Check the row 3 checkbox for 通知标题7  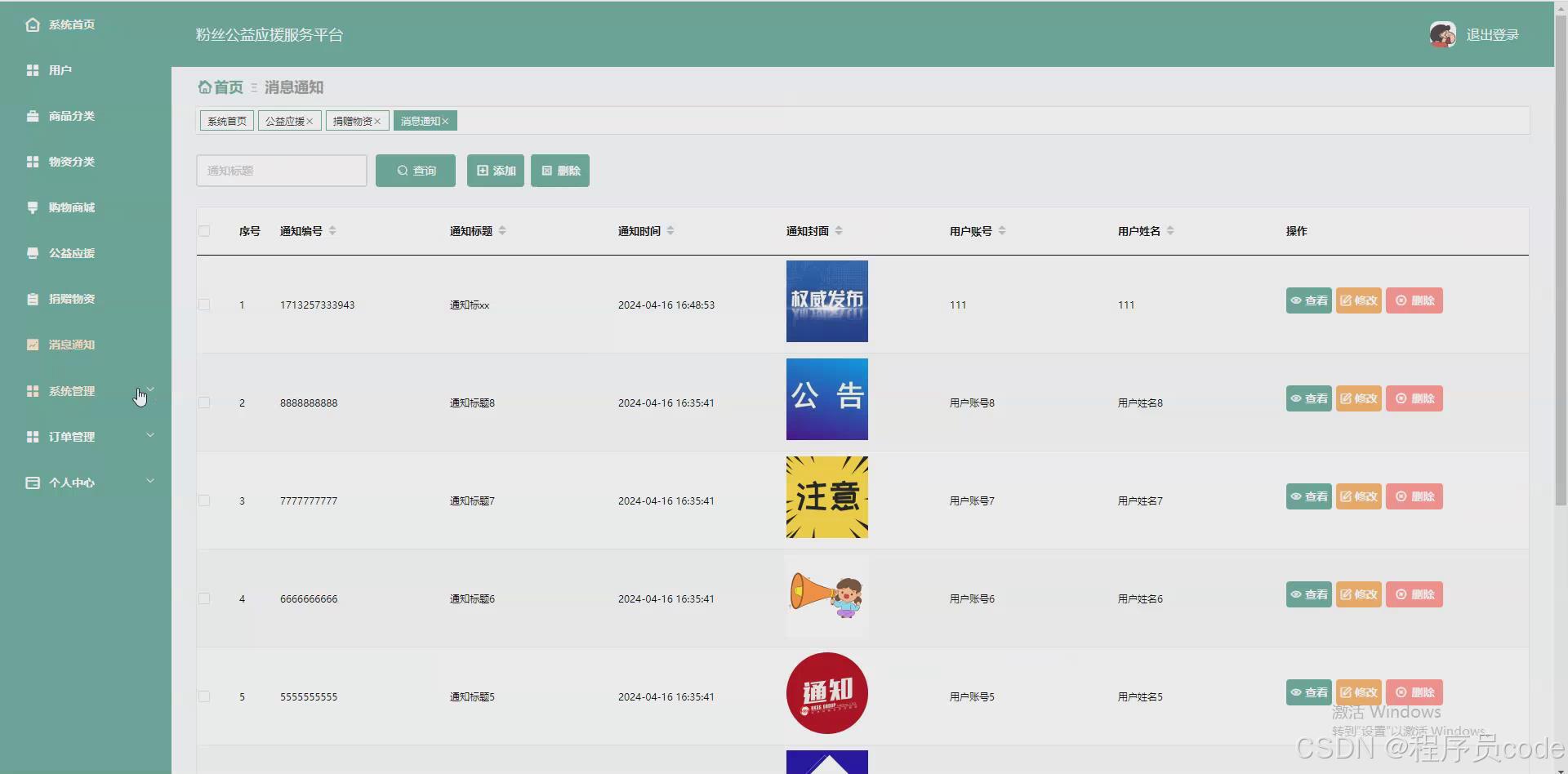tap(204, 500)
